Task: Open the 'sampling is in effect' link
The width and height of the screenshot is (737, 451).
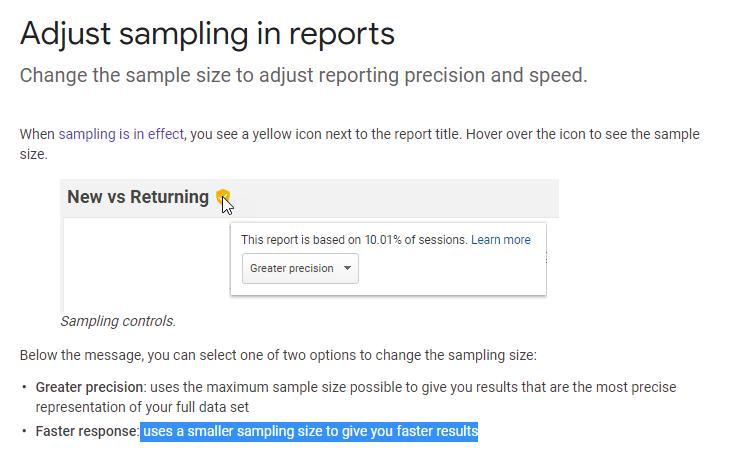Action: [x=121, y=134]
